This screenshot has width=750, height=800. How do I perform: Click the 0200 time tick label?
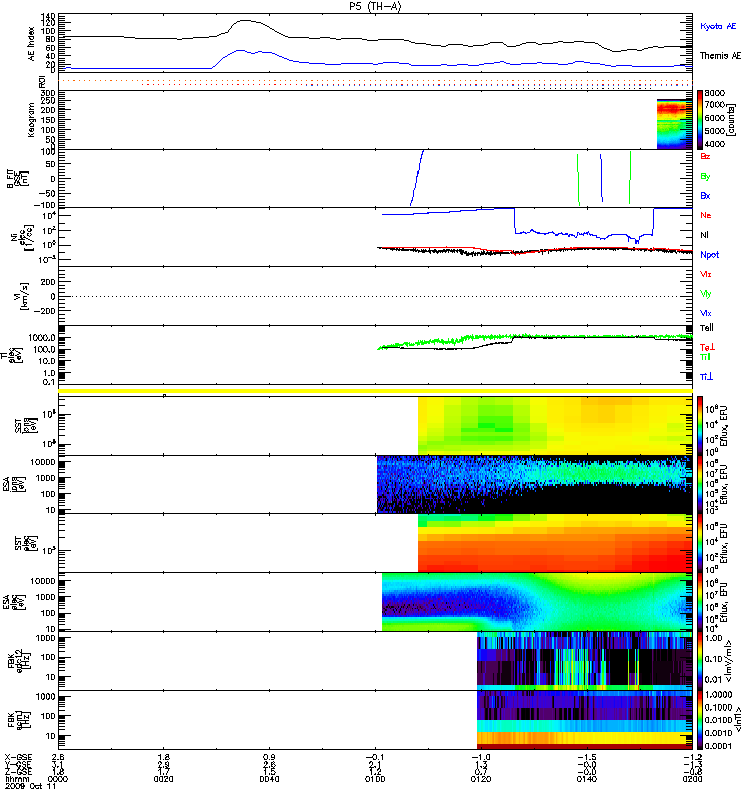click(692, 779)
